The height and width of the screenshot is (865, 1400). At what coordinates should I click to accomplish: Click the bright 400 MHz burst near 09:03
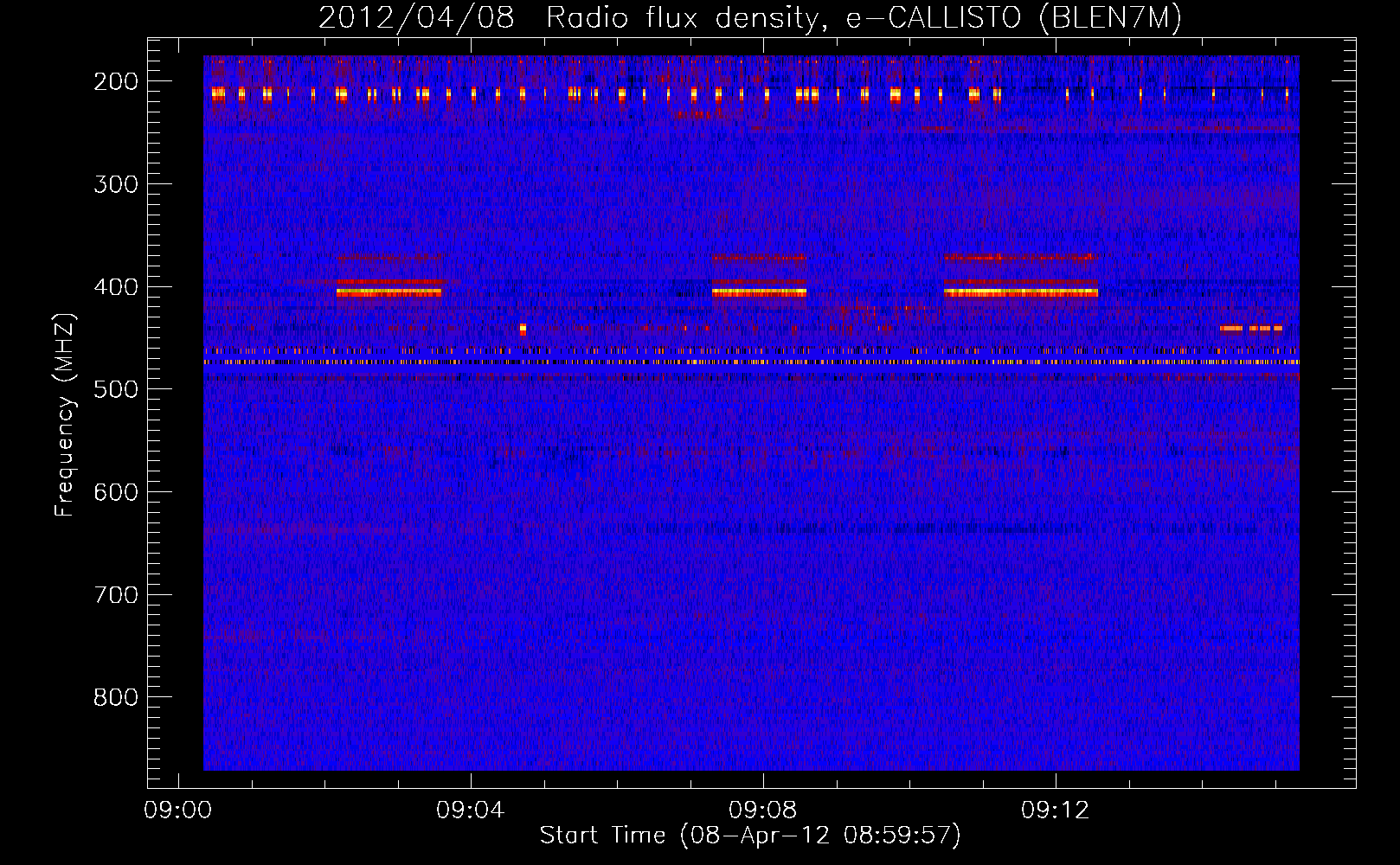[x=389, y=292]
